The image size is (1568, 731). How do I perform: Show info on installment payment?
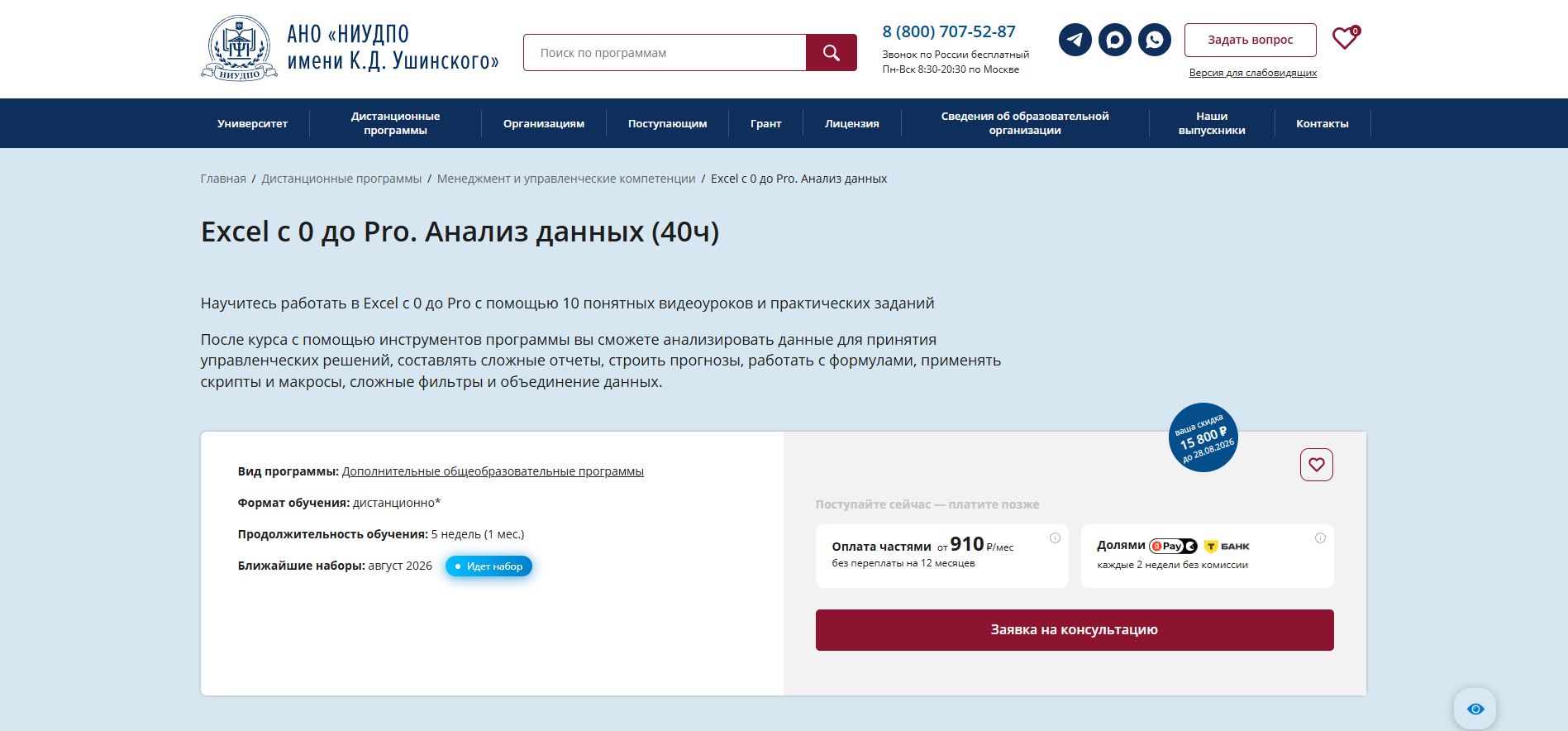coord(1055,538)
